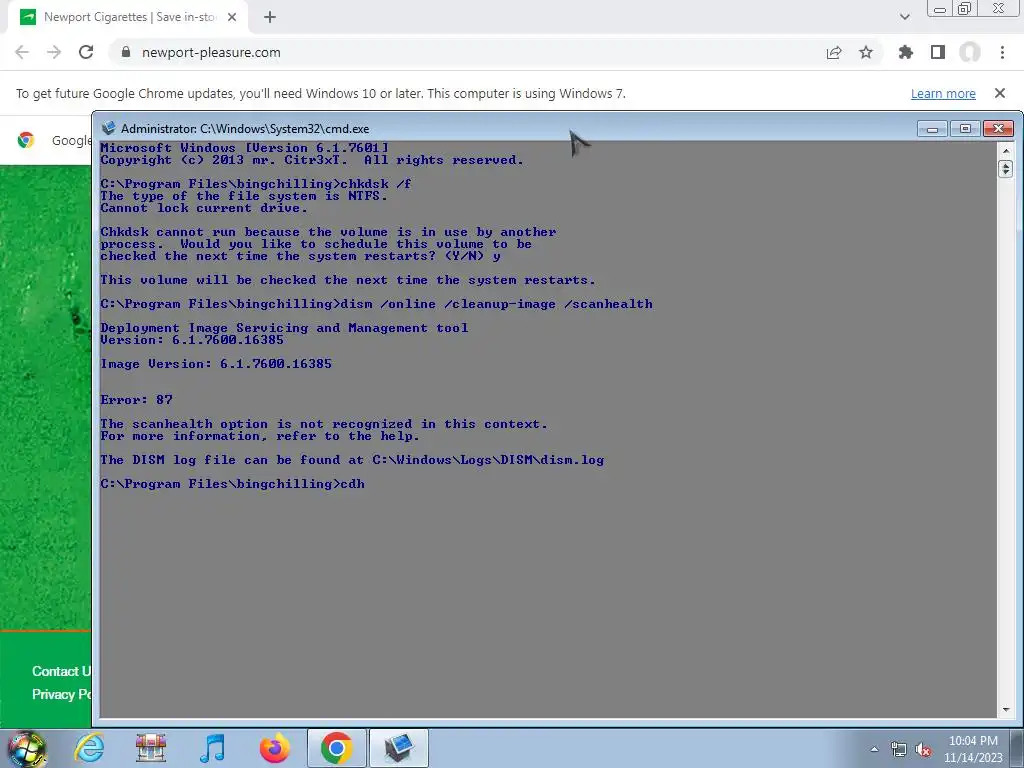Click the DISM log file path line

click(352, 460)
